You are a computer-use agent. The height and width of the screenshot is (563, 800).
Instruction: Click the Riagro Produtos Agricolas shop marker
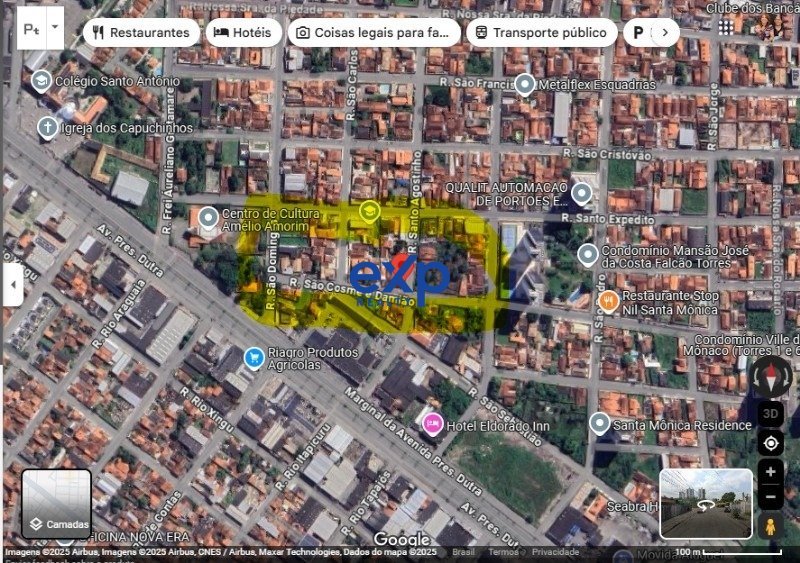pyautogui.click(x=254, y=356)
